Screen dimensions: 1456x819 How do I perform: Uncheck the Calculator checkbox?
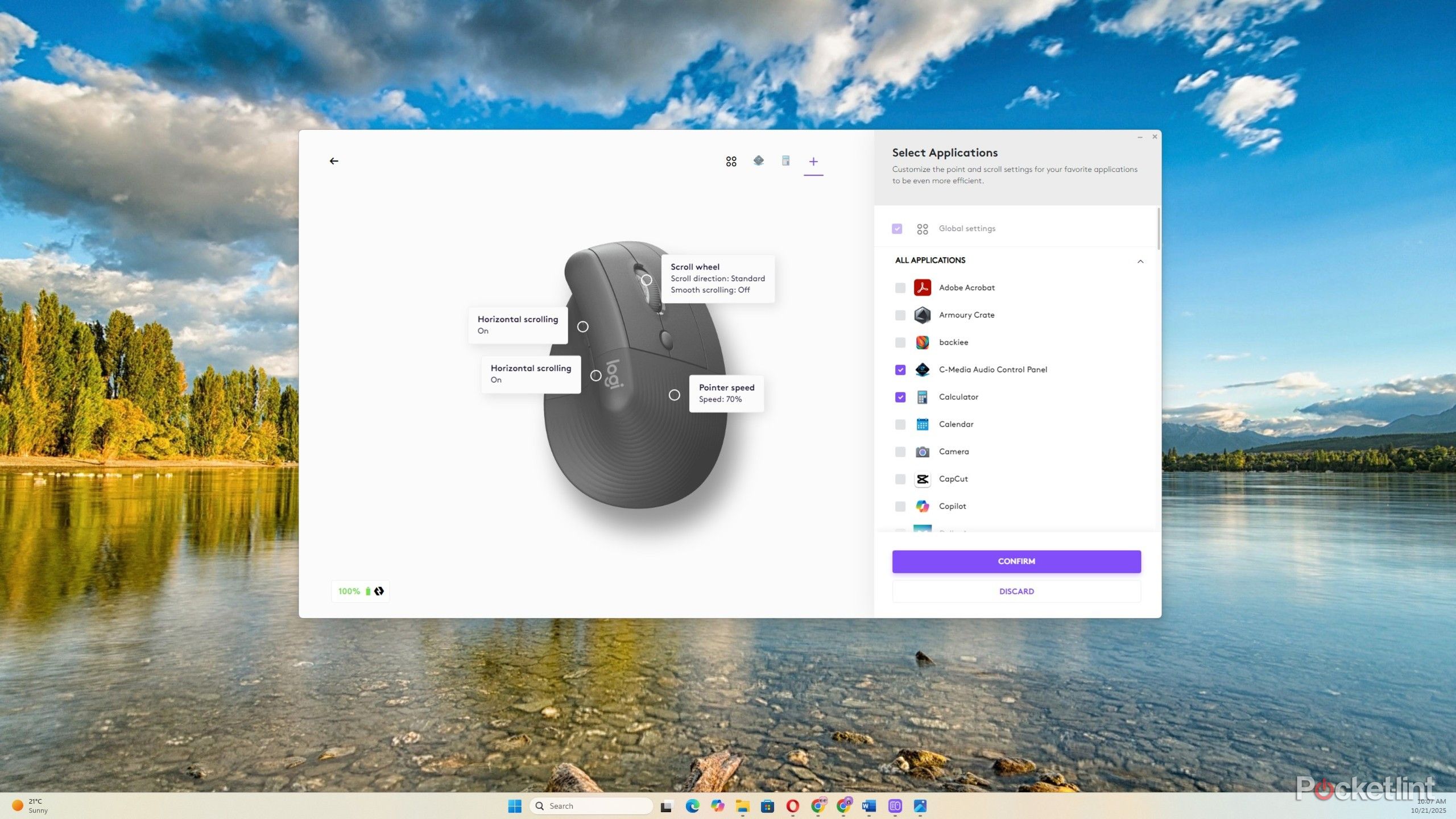pyautogui.click(x=900, y=397)
